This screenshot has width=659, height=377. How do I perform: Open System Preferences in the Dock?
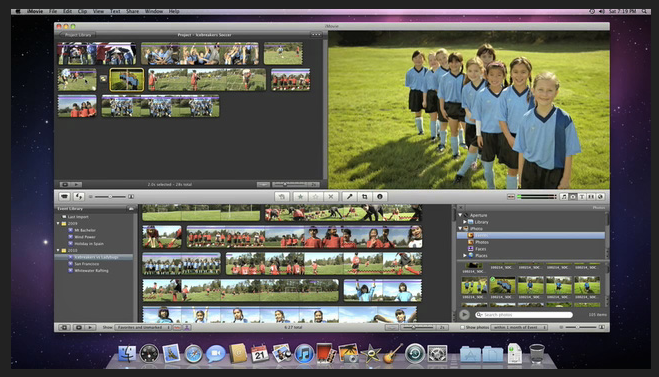438,353
